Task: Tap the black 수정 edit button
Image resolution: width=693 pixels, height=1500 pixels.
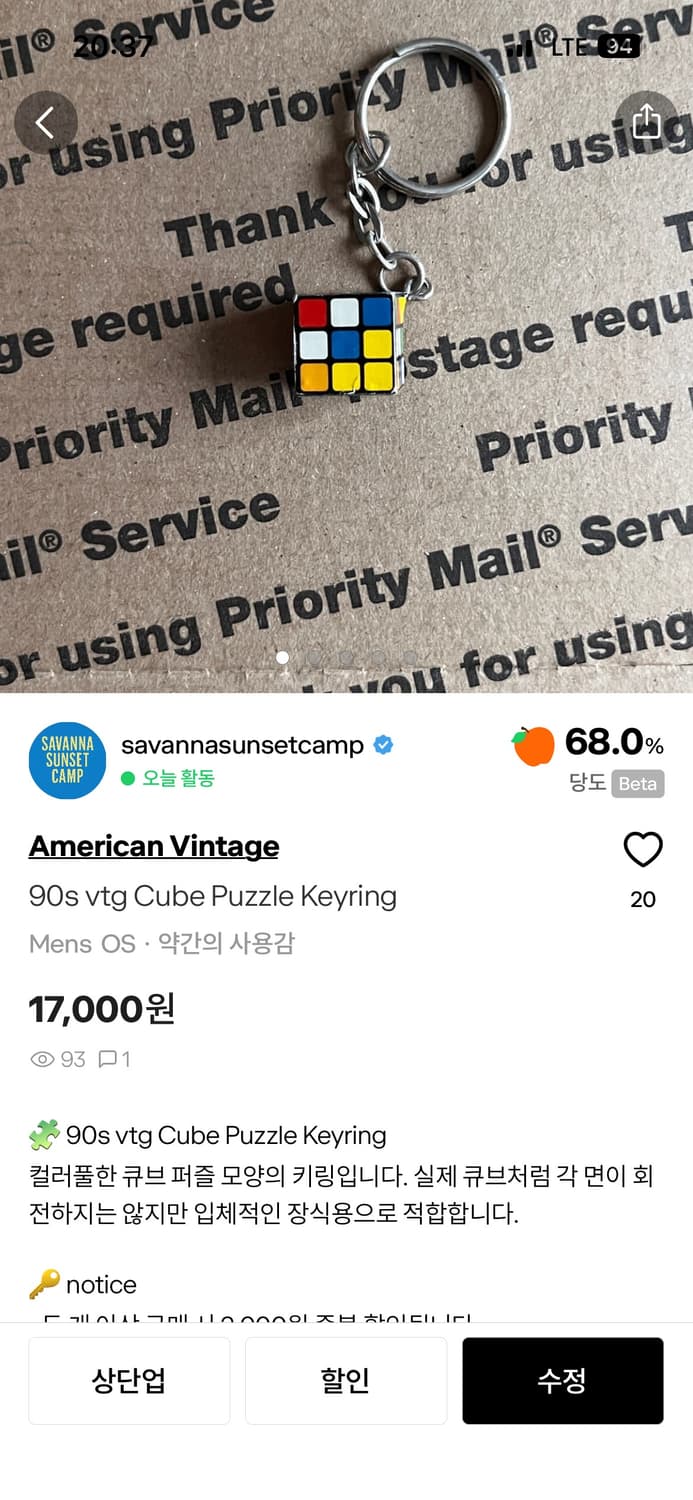Action: [563, 1381]
